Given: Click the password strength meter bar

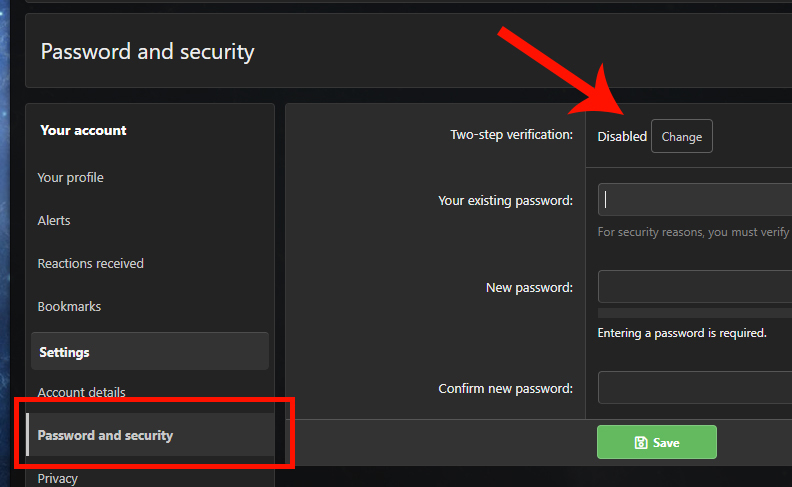Looking at the screenshot, I should pos(695,313).
